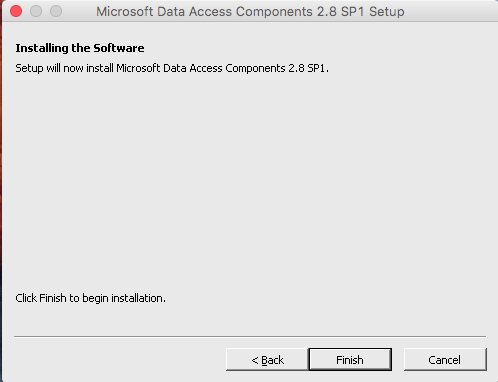Close the setup window with red button
This screenshot has height=382, width=498.
16,11
